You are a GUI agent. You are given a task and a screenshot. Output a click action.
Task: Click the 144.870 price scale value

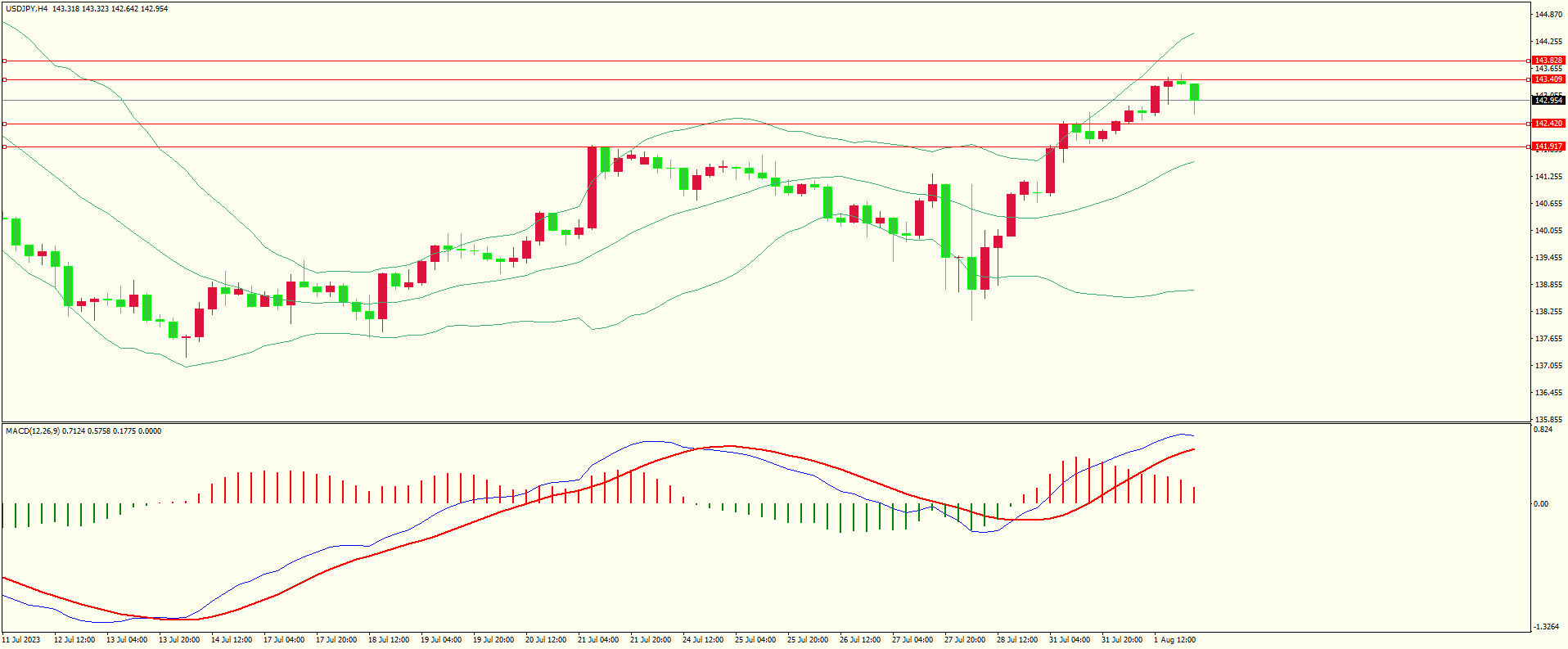pyautogui.click(x=1548, y=15)
